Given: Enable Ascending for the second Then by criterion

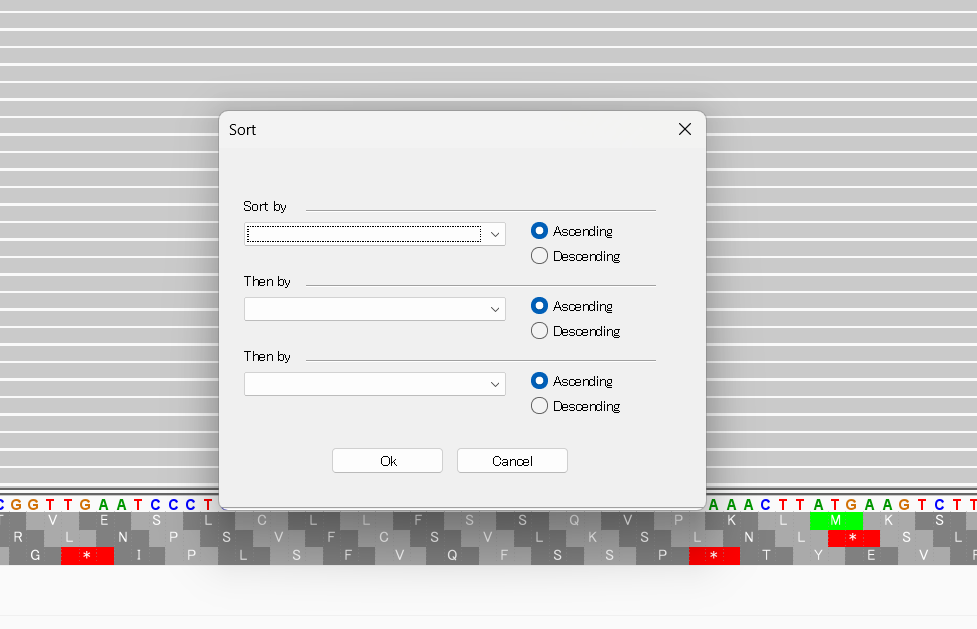Looking at the screenshot, I should (539, 380).
